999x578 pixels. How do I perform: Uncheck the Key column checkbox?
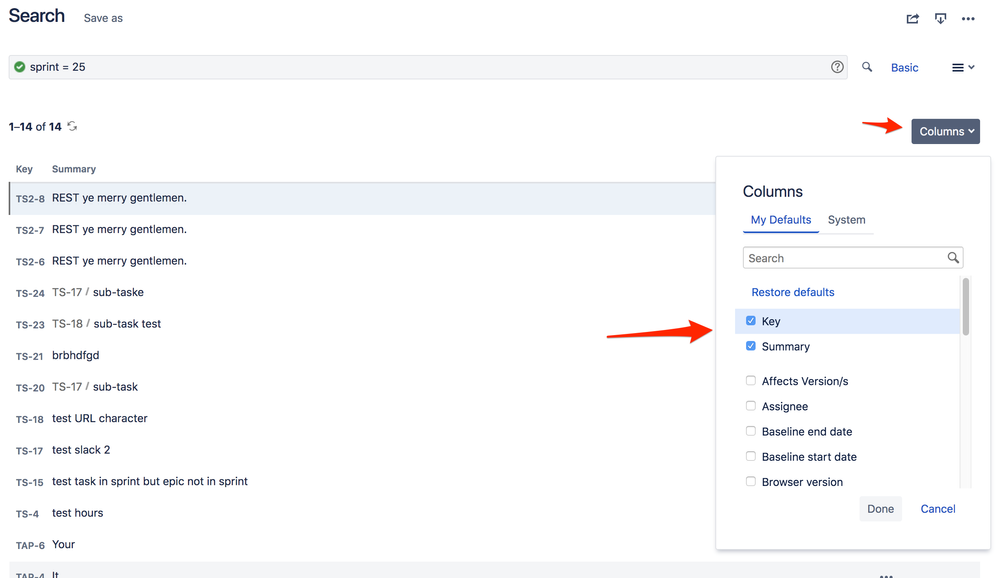point(751,321)
